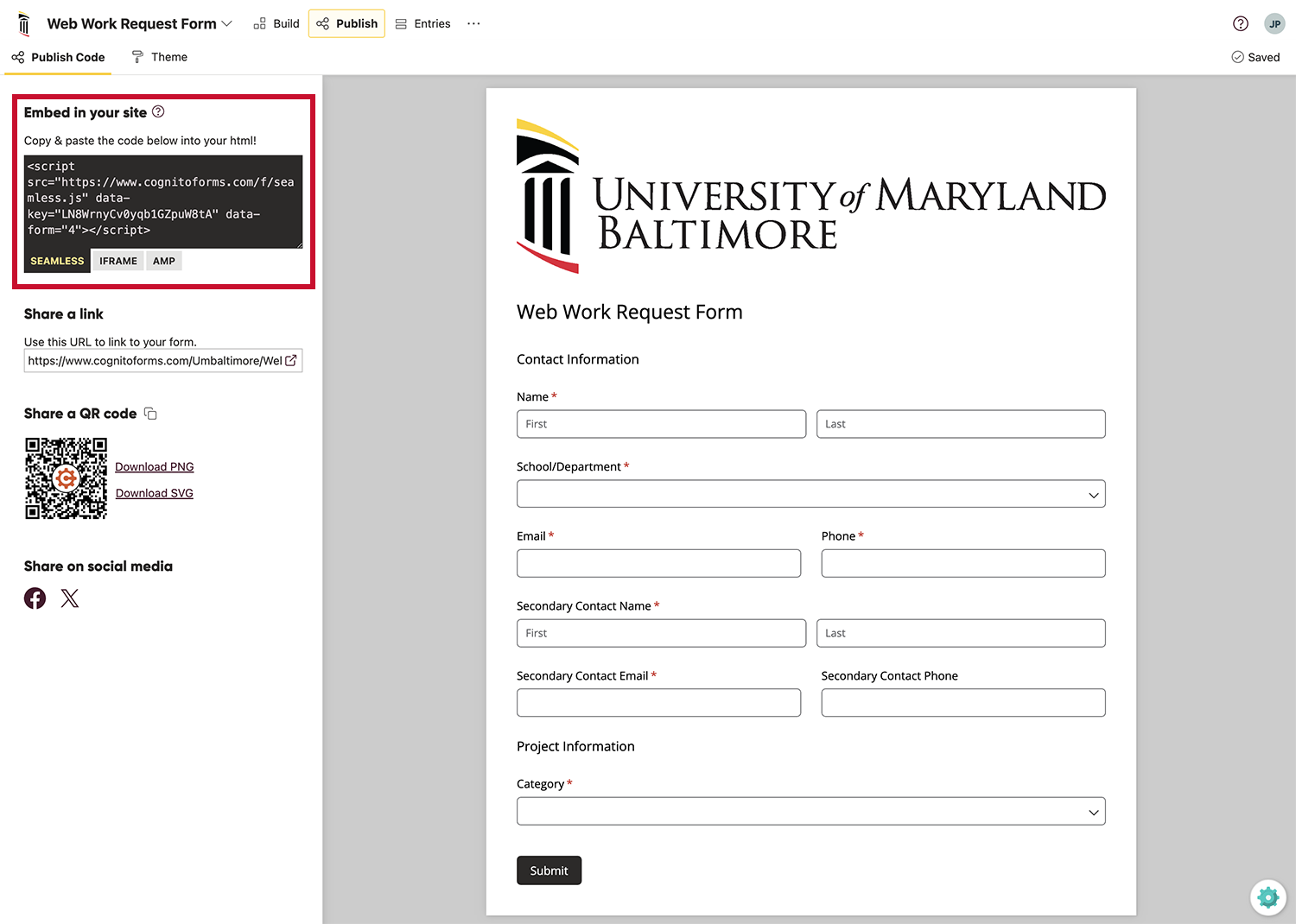
Task: Expand the Web Work Request Form title dropdown
Action: point(227,23)
